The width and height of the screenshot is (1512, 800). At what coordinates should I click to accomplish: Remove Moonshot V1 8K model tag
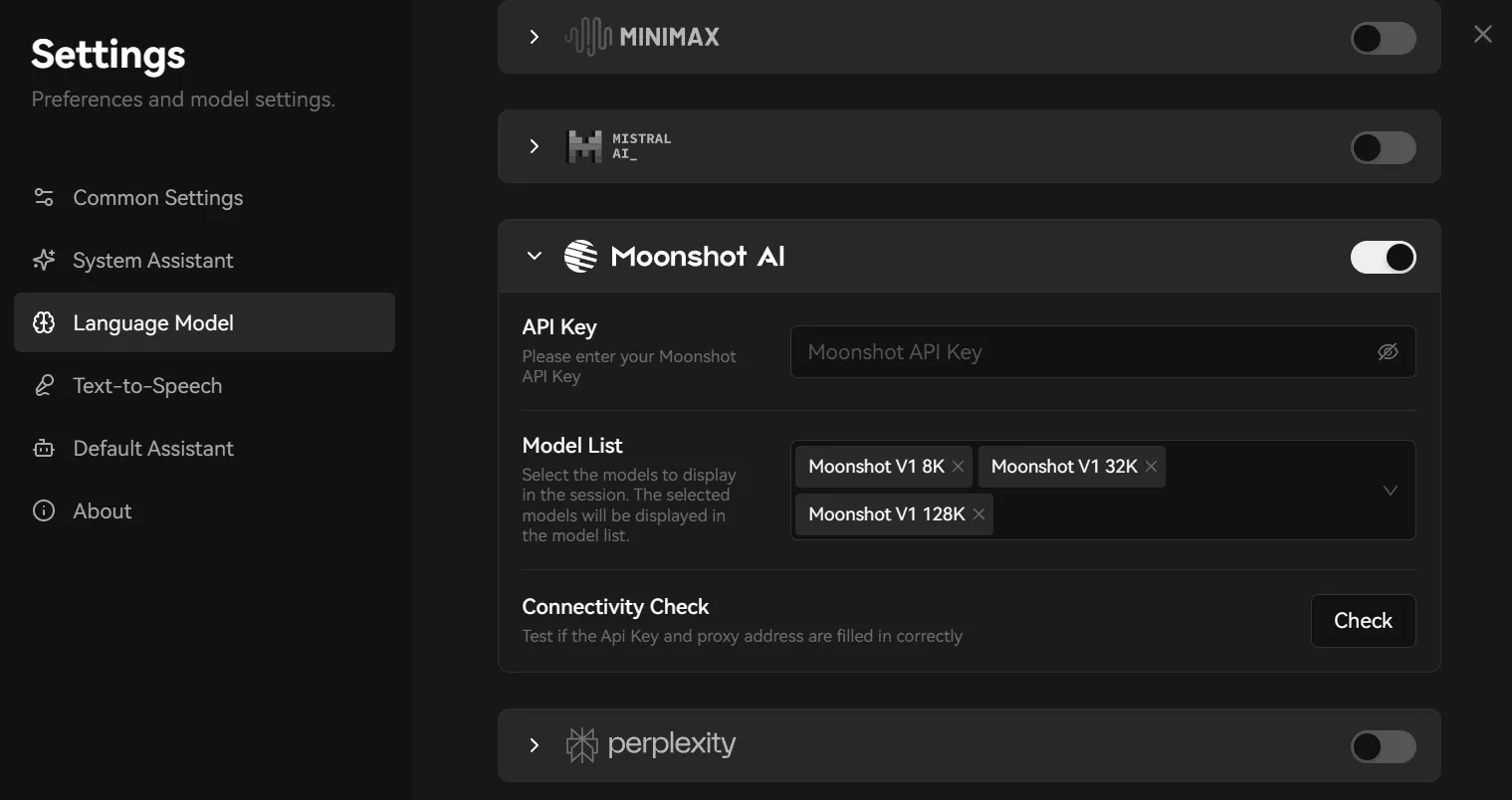pos(958,467)
